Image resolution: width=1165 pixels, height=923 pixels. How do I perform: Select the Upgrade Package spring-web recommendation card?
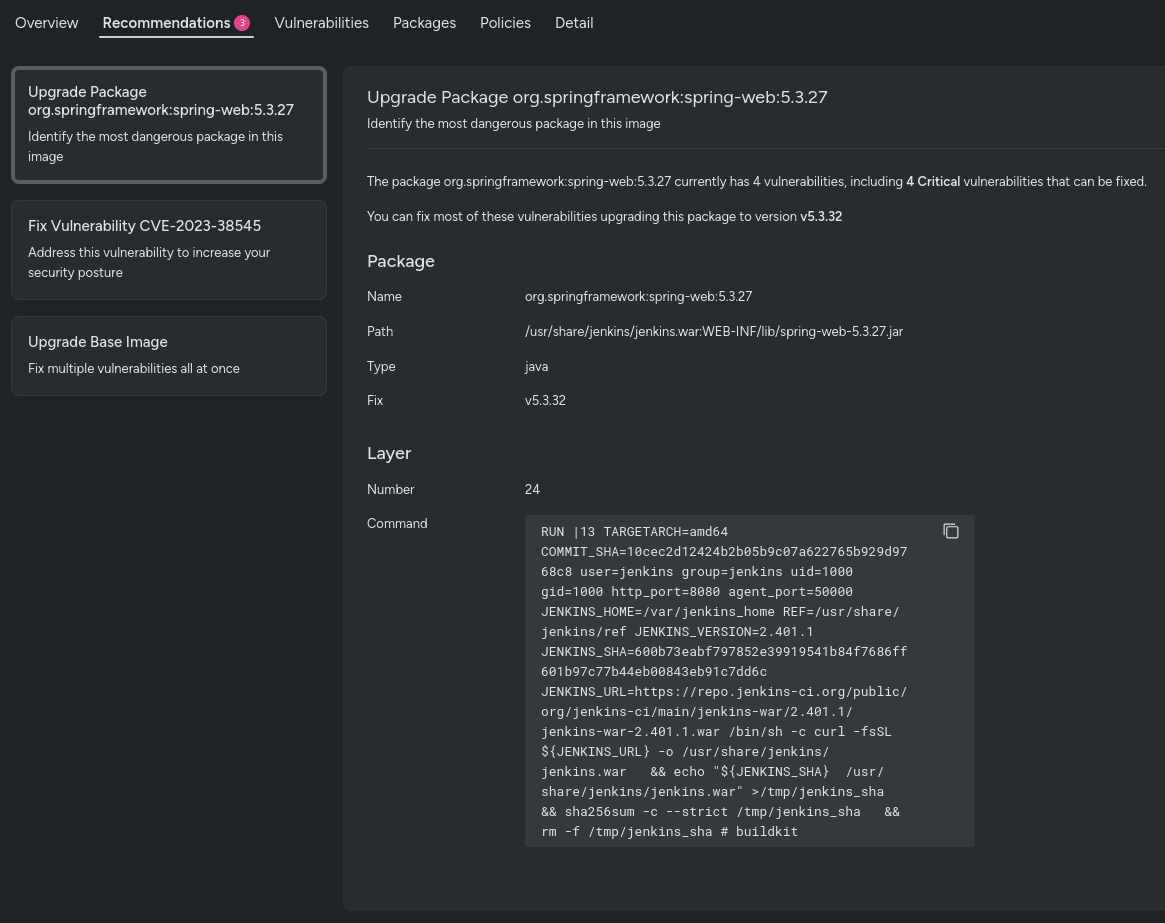tap(169, 124)
